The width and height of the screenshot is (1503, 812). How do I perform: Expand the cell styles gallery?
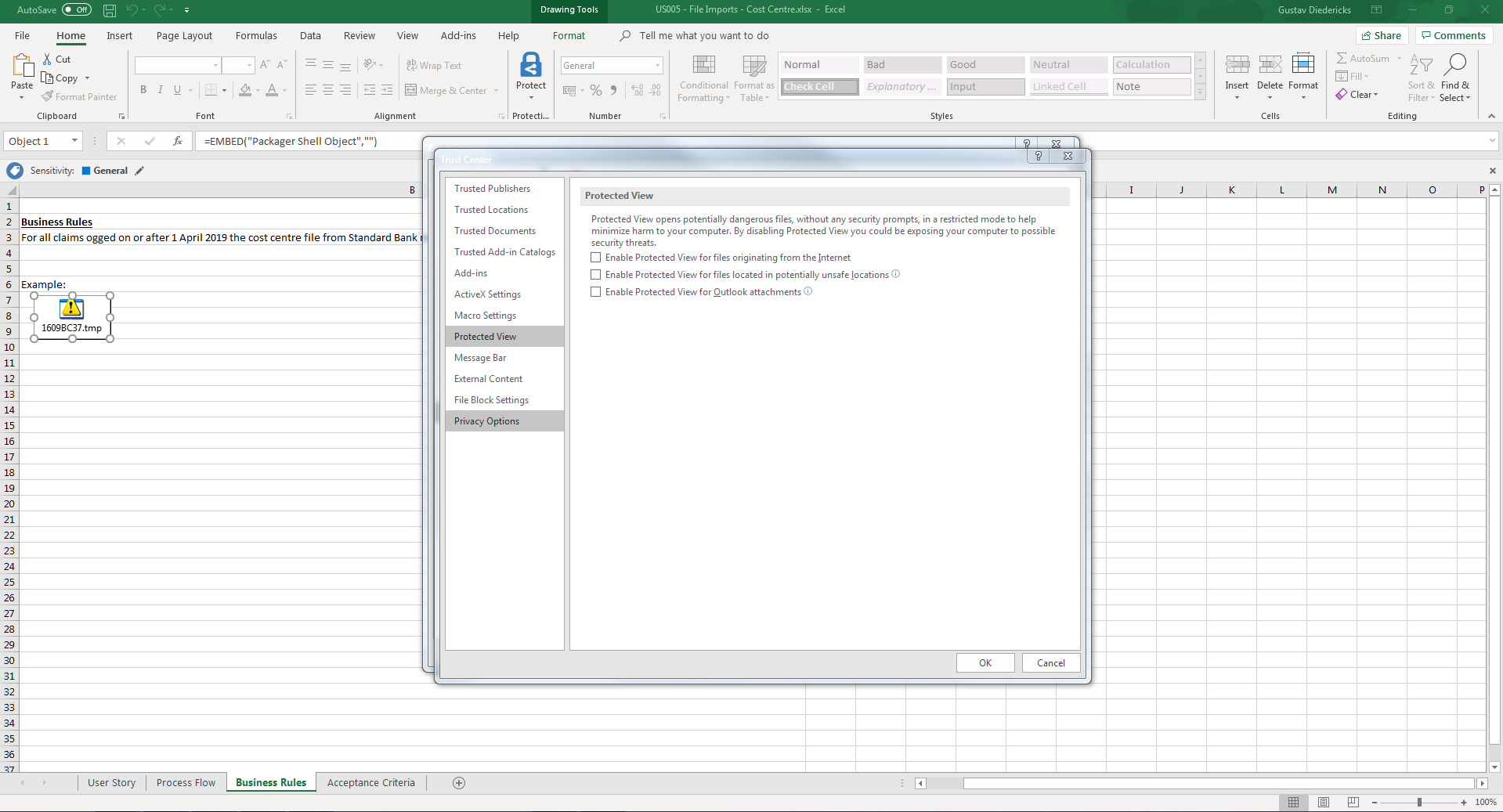click(x=1200, y=92)
